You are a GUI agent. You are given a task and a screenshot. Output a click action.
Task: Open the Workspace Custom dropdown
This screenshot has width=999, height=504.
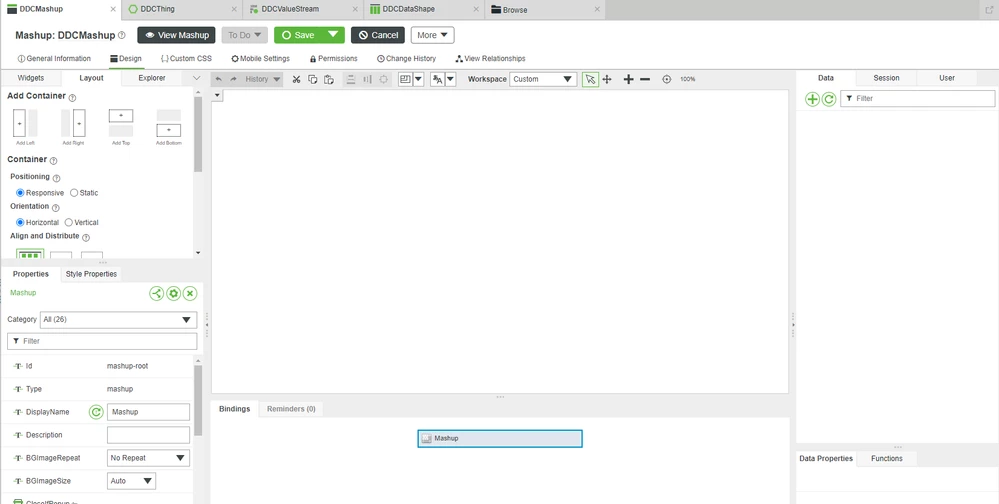click(x=543, y=80)
